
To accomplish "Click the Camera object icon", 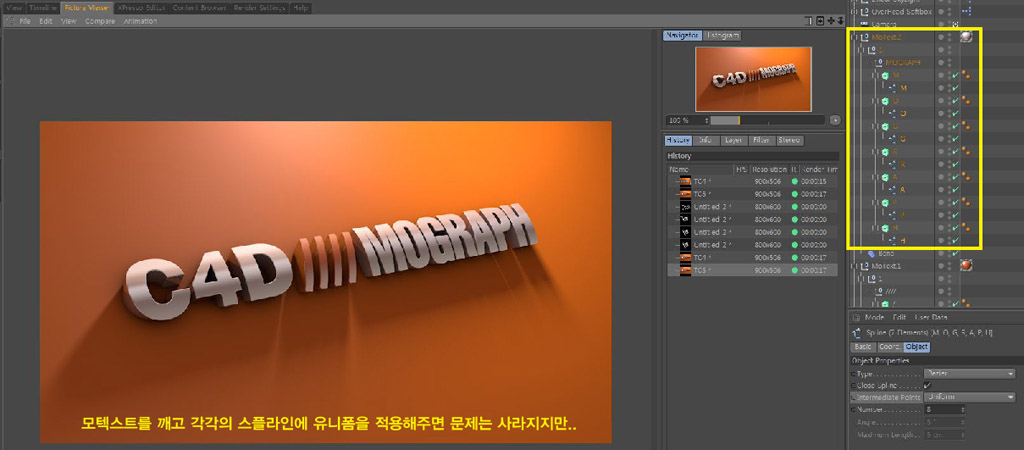I will (865, 24).
